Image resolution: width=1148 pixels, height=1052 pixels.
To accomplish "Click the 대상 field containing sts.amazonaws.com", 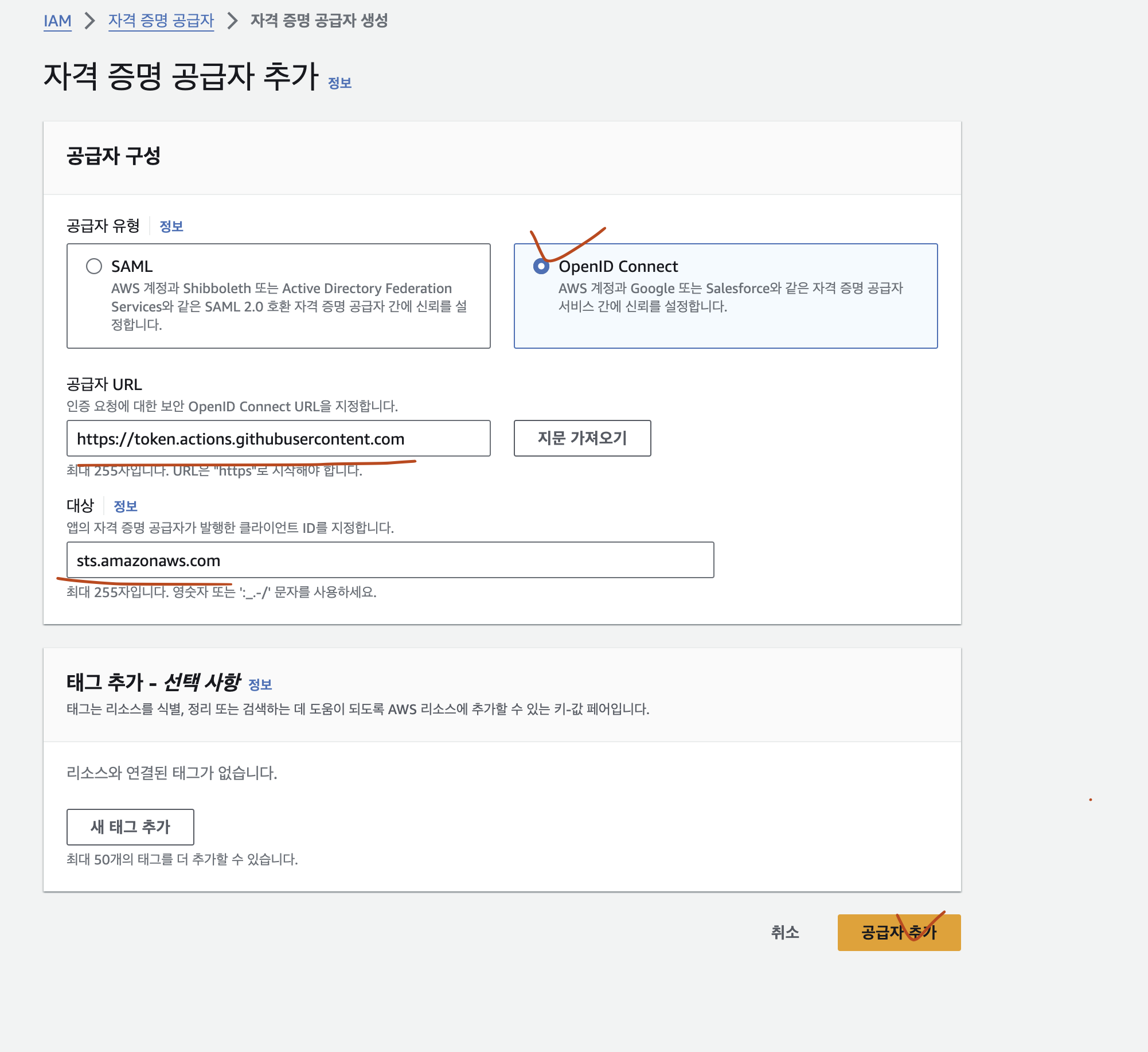I will [390, 560].
